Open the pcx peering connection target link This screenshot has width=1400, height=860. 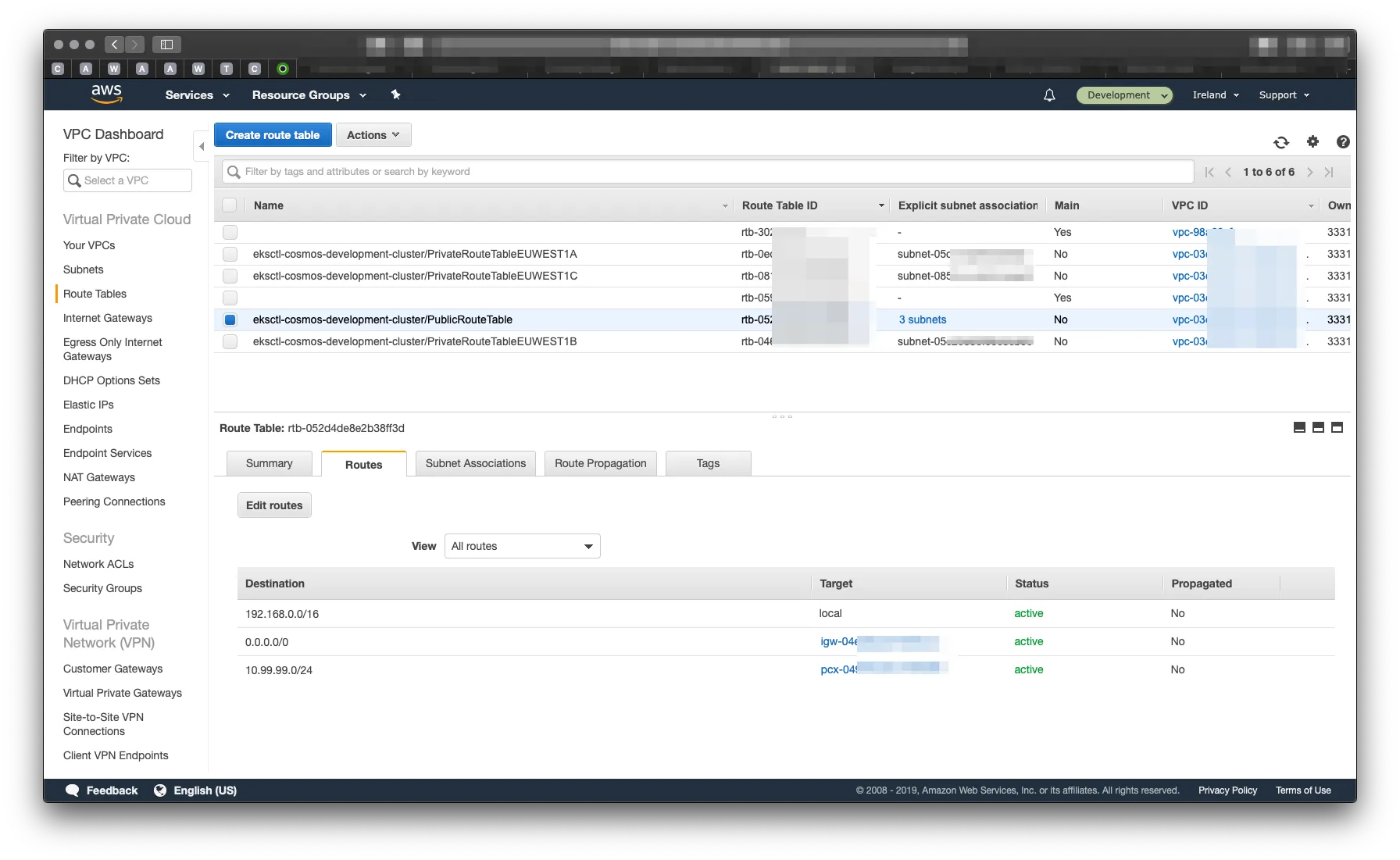(883, 669)
